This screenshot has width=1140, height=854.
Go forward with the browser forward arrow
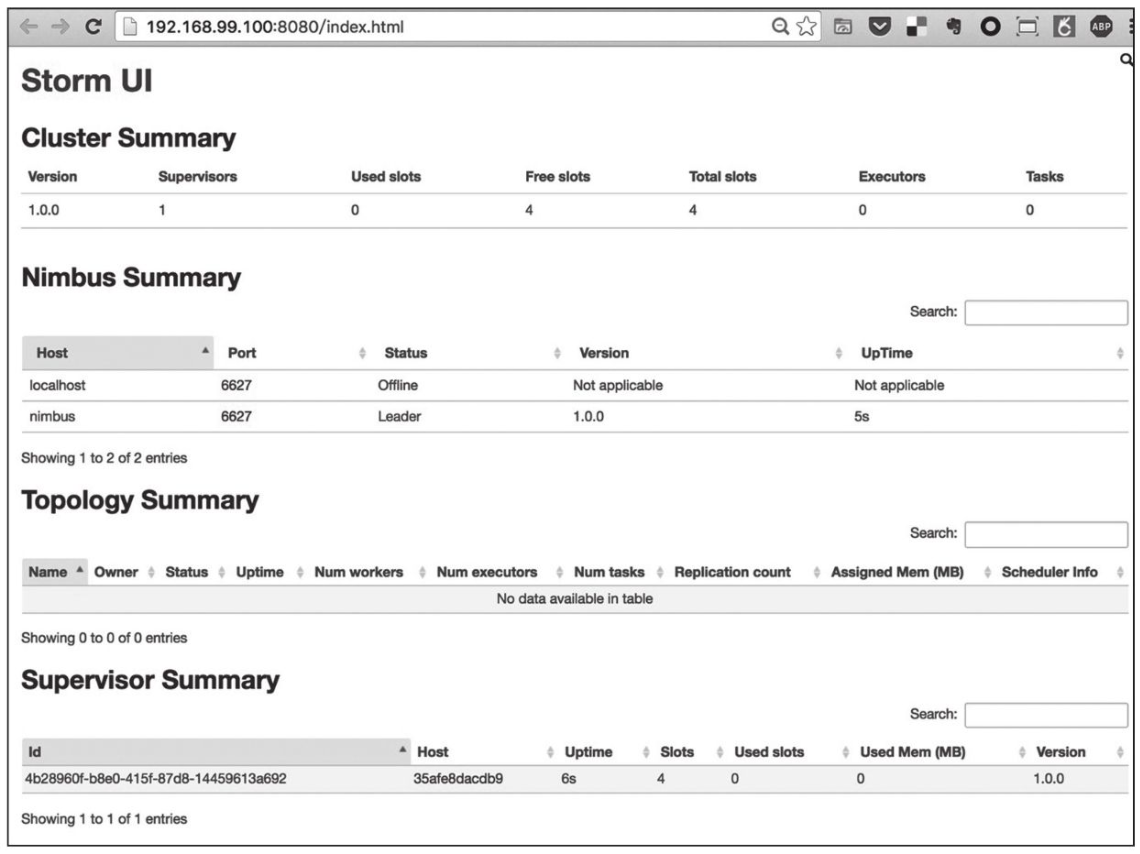pyautogui.click(x=60, y=27)
